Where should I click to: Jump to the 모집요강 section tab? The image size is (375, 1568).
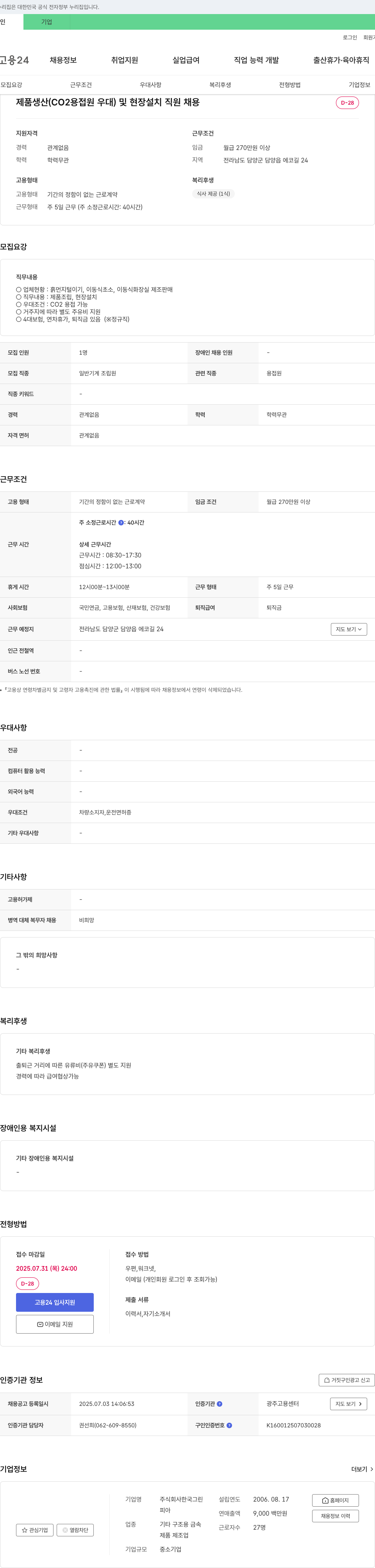(x=11, y=85)
